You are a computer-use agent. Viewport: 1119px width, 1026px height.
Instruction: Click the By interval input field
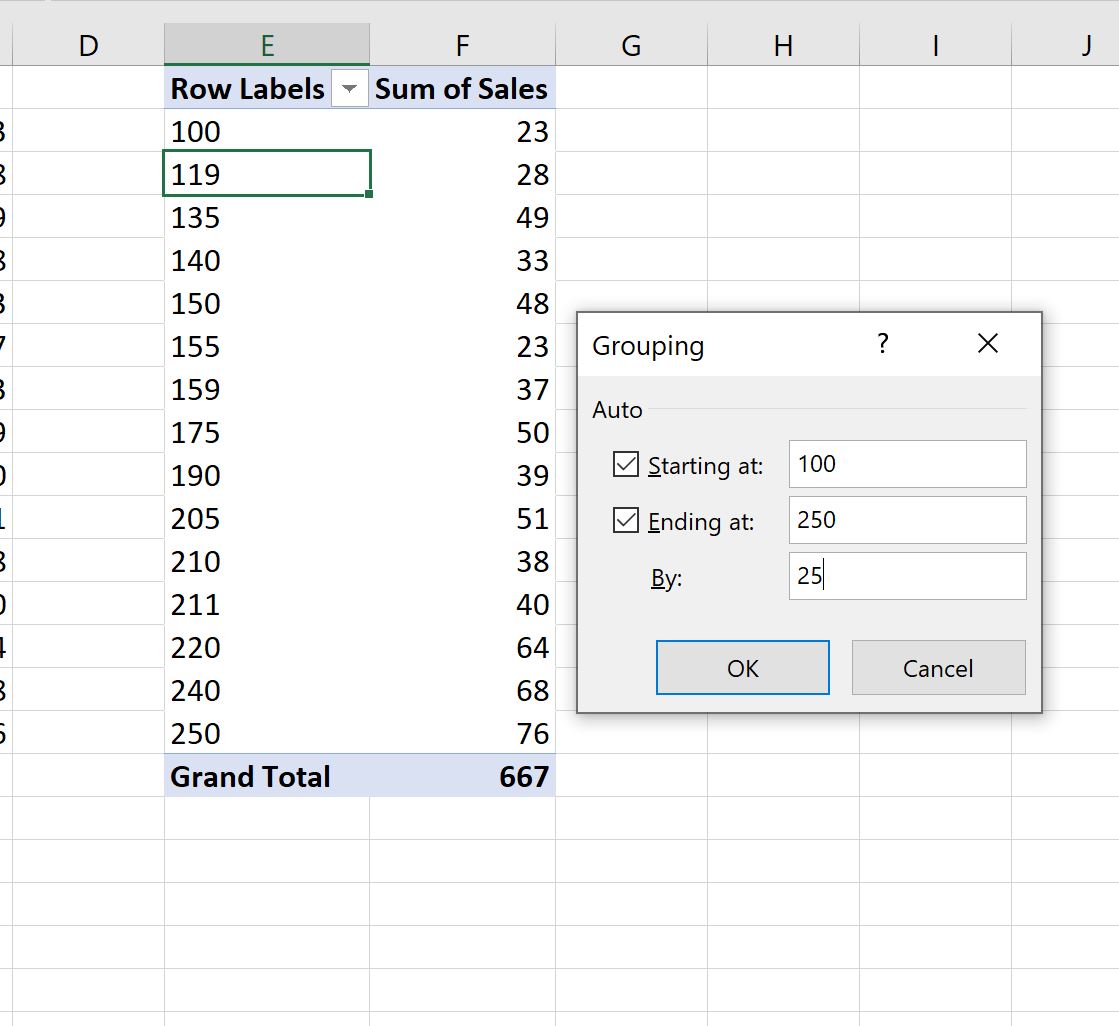pyautogui.click(x=907, y=577)
